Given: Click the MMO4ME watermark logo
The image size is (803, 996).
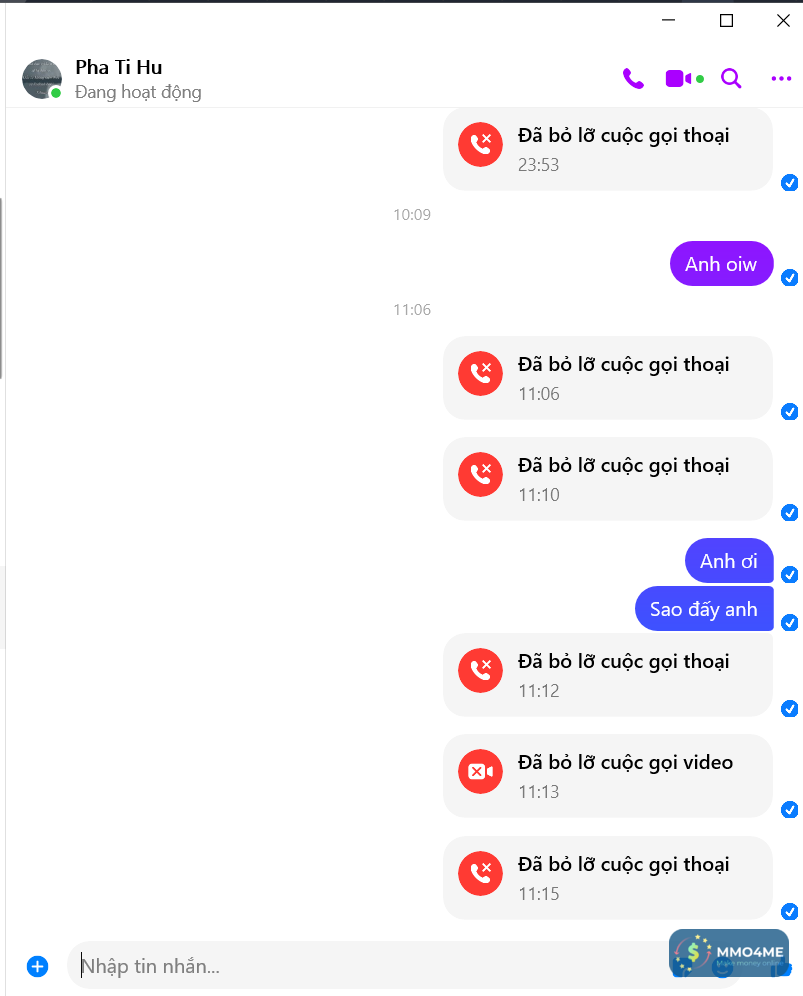Looking at the screenshot, I should click(x=729, y=952).
